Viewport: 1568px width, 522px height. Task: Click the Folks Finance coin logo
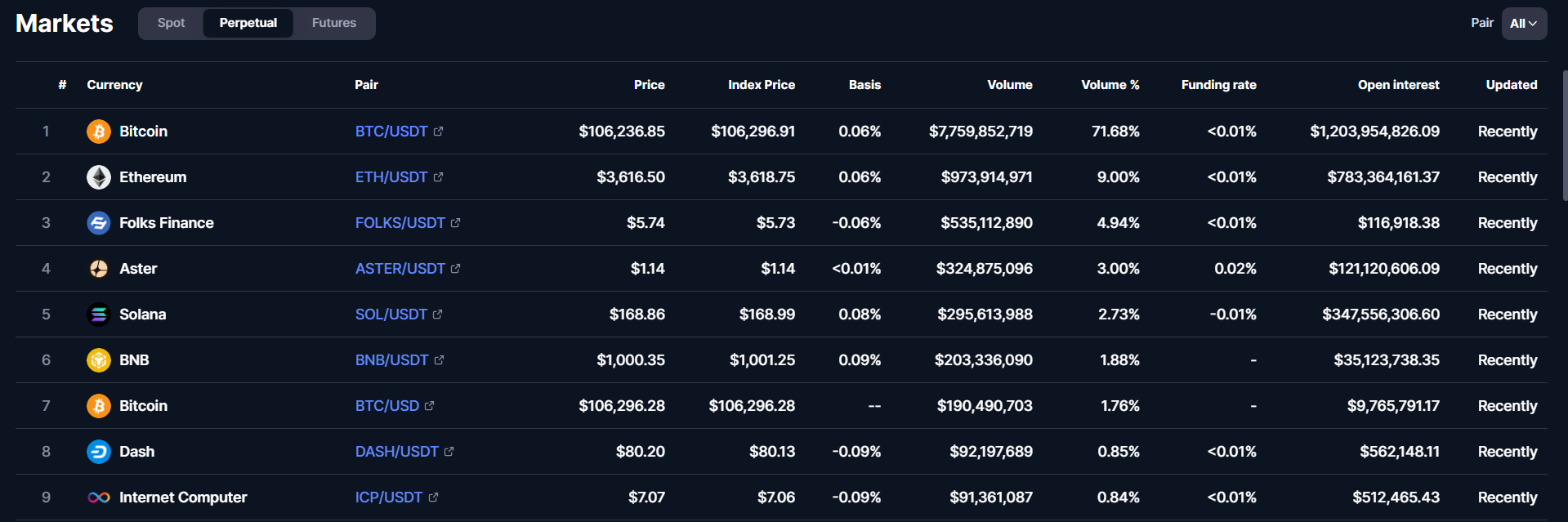tap(99, 223)
